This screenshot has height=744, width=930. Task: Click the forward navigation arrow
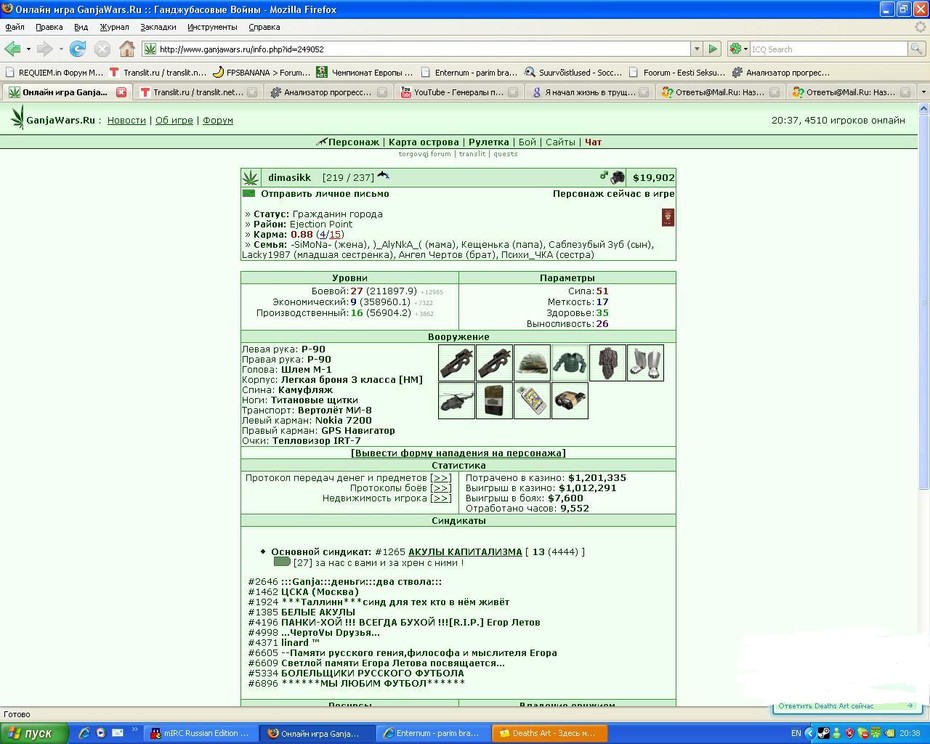(44, 49)
